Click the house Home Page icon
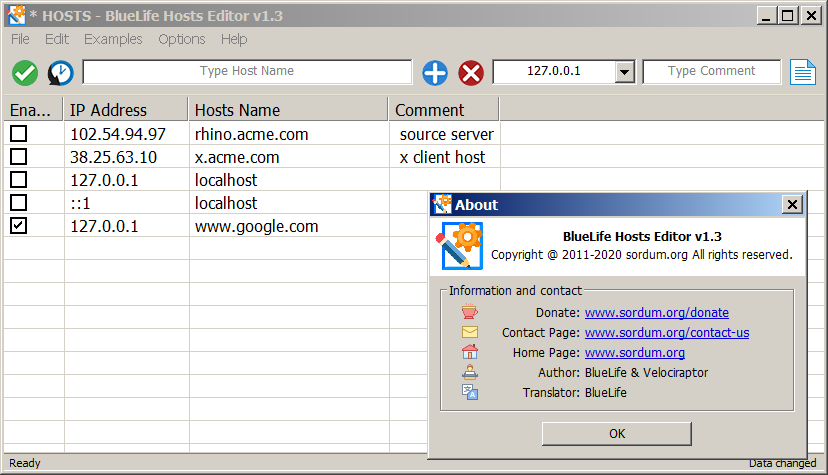Viewport: 828px width, 475px height. coord(469,352)
